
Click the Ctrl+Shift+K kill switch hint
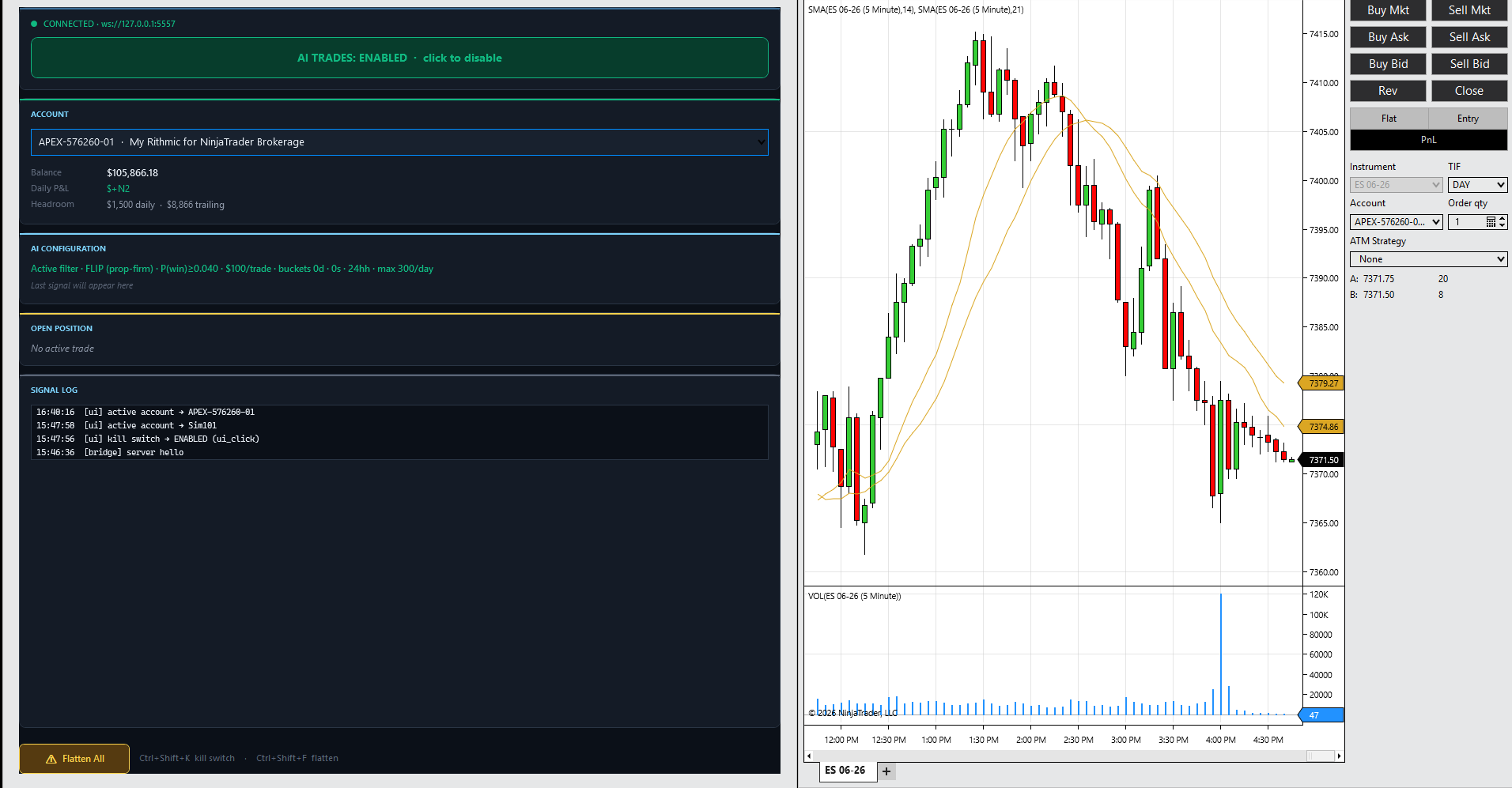coord(187,759)
